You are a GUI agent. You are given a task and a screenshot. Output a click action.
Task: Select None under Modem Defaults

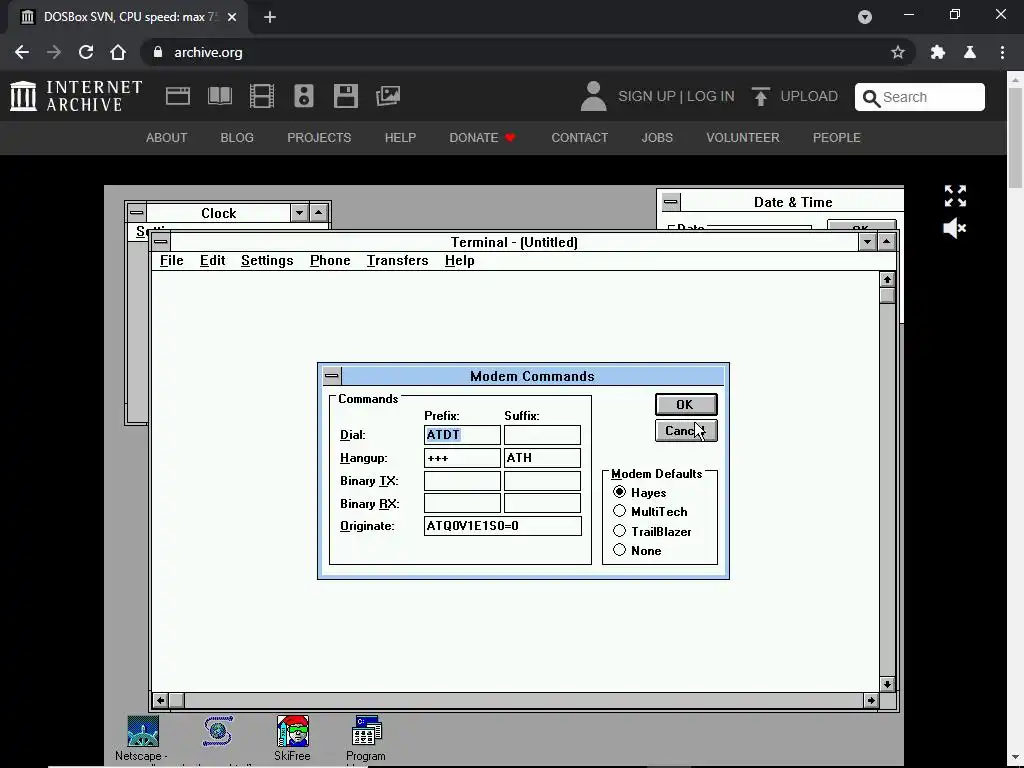point(619,550)
